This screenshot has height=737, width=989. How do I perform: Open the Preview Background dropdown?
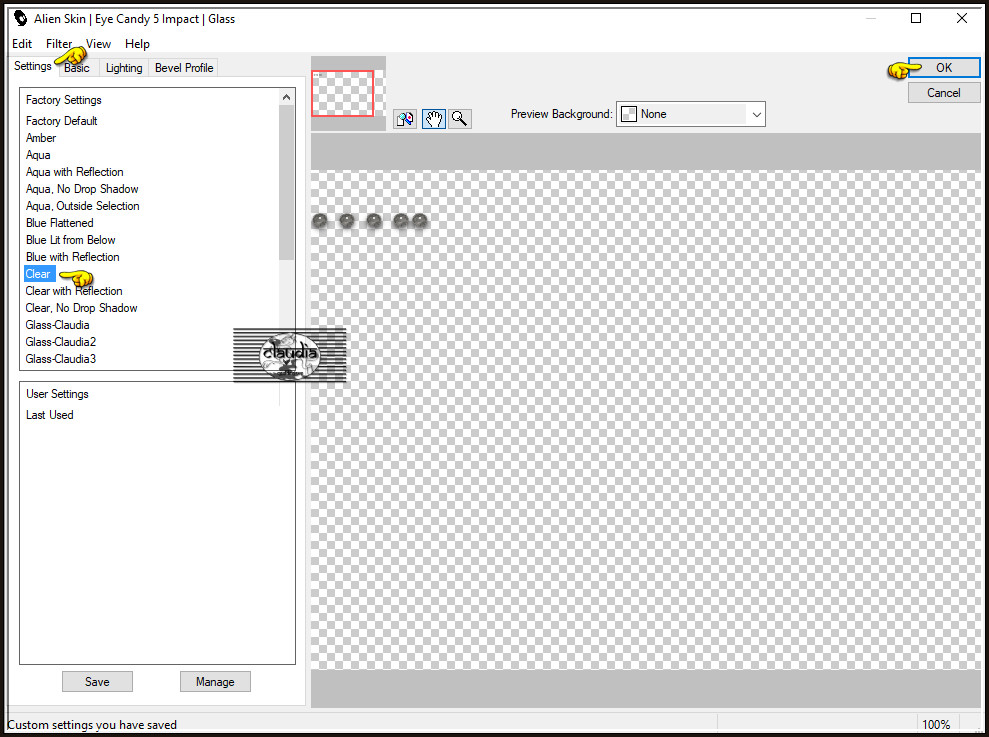click(691, 114)
